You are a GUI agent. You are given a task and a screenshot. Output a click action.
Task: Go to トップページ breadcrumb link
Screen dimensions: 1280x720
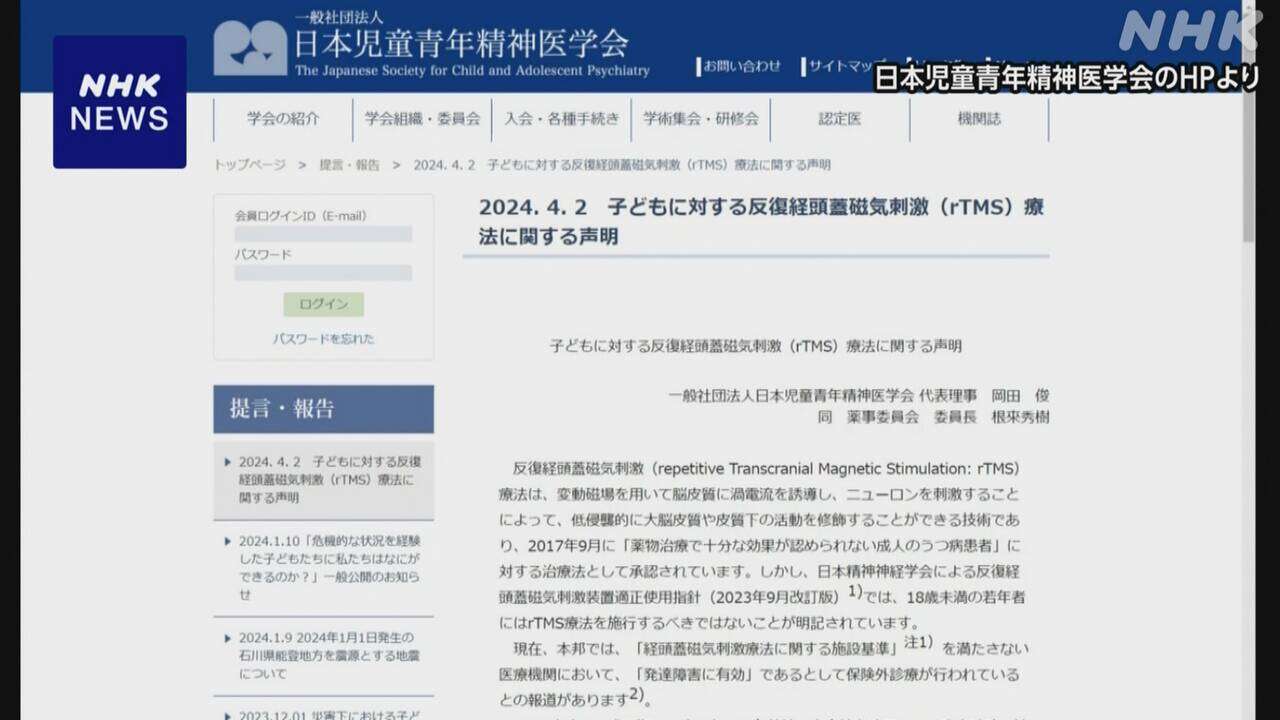(249, 165)
